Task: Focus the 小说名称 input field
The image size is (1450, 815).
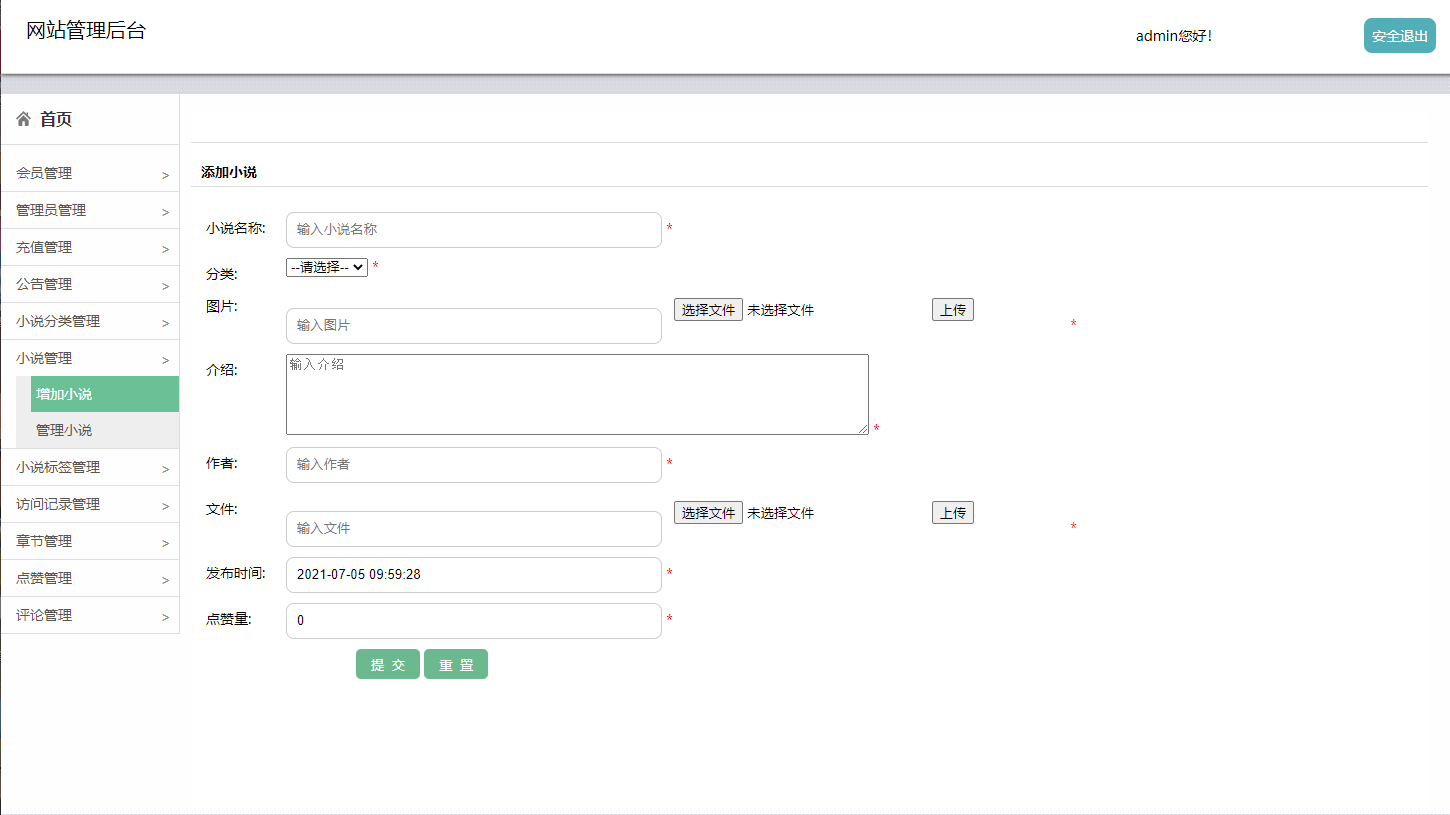Action: click(x=473, y=230)
